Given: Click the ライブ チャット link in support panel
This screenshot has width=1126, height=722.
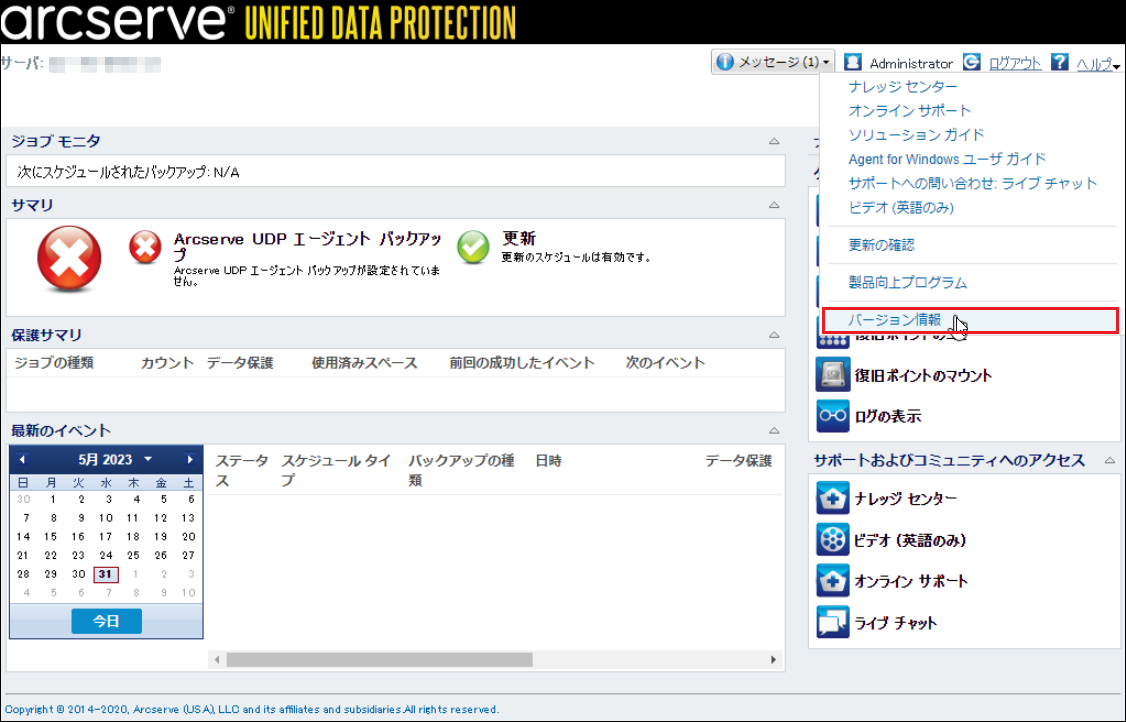Looking at the screenshot, I should pyautogui.click(x=895, y=623).
